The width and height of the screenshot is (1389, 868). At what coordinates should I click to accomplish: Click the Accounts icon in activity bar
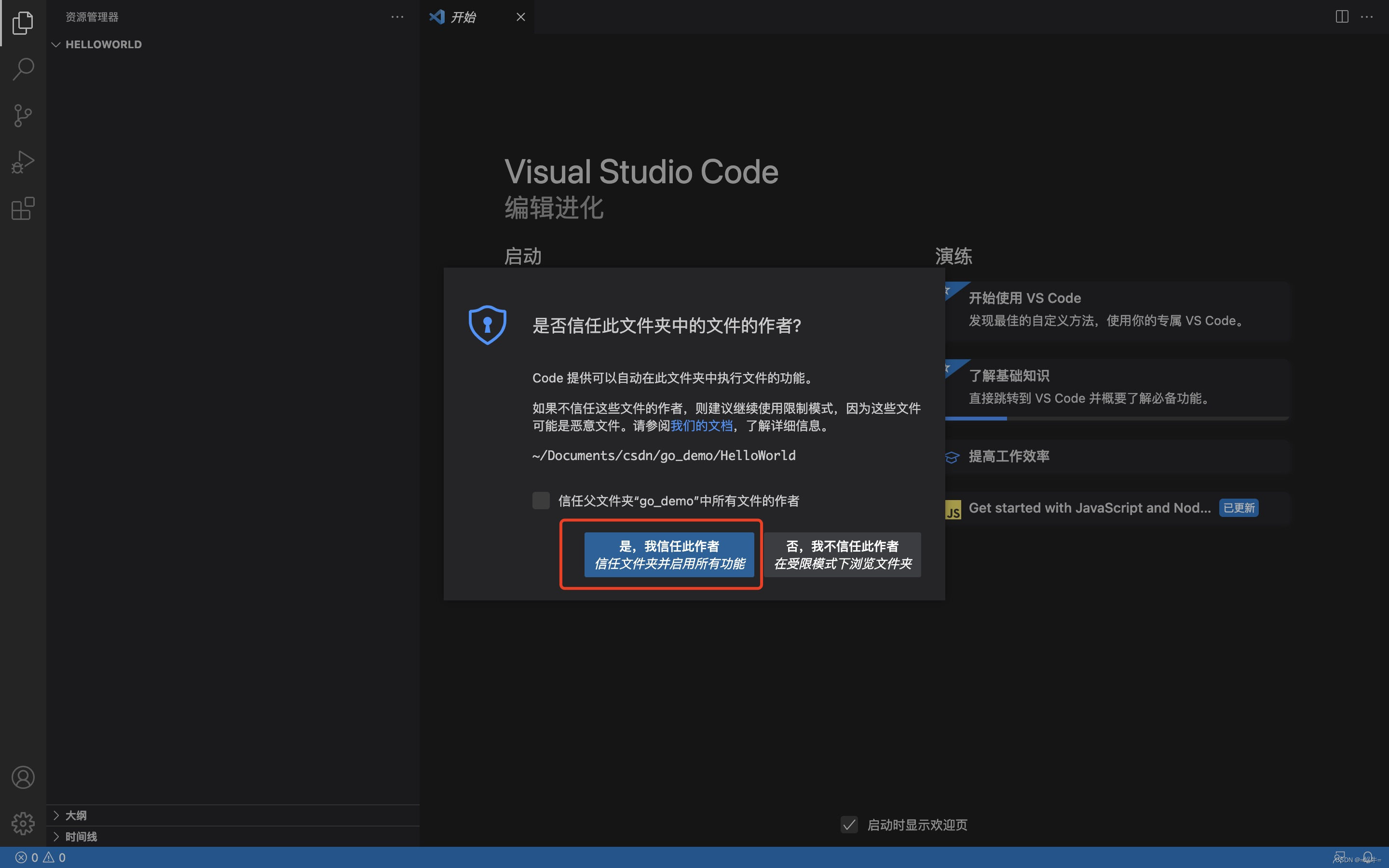tap(23, 777)
